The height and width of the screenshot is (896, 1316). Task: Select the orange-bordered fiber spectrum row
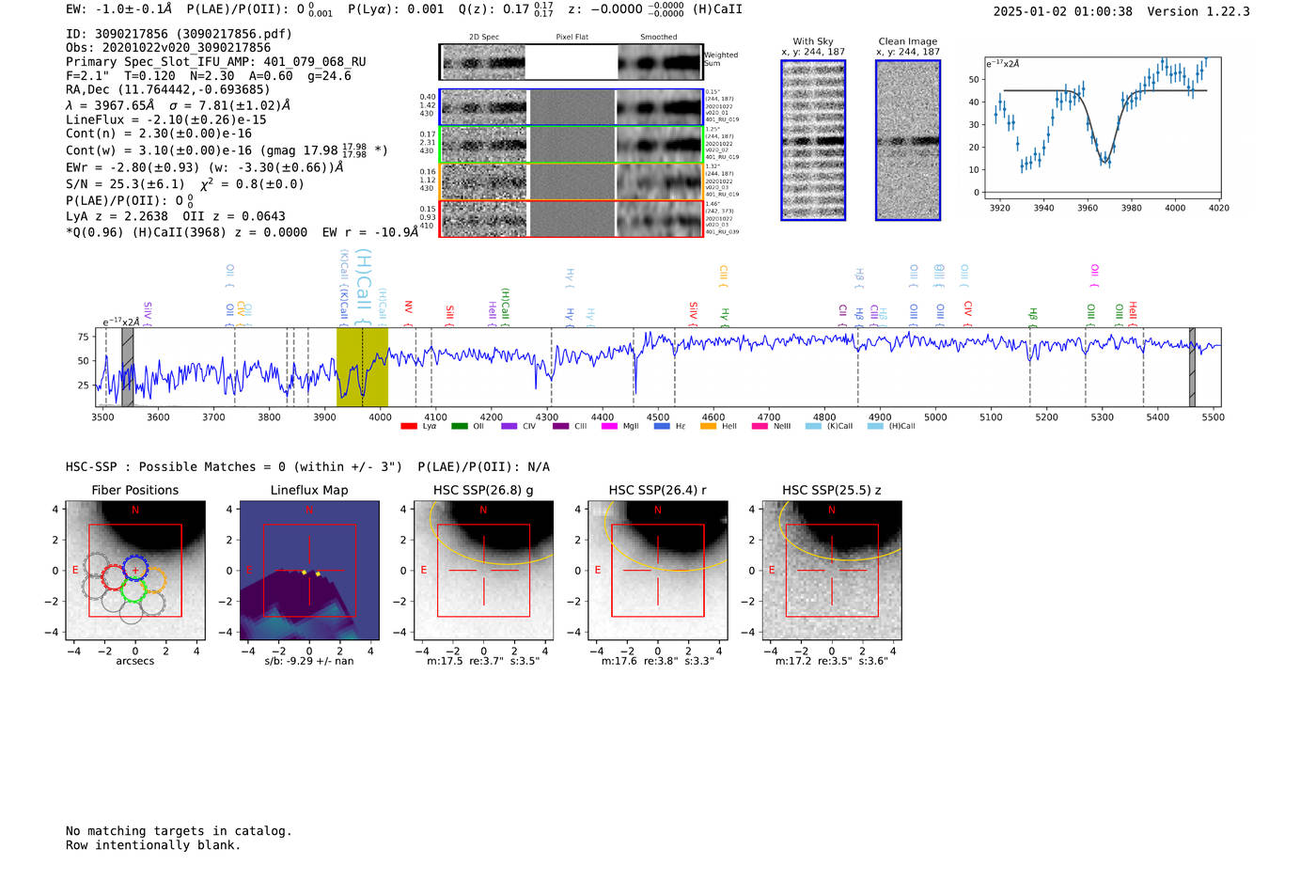(x=571, y=181)
